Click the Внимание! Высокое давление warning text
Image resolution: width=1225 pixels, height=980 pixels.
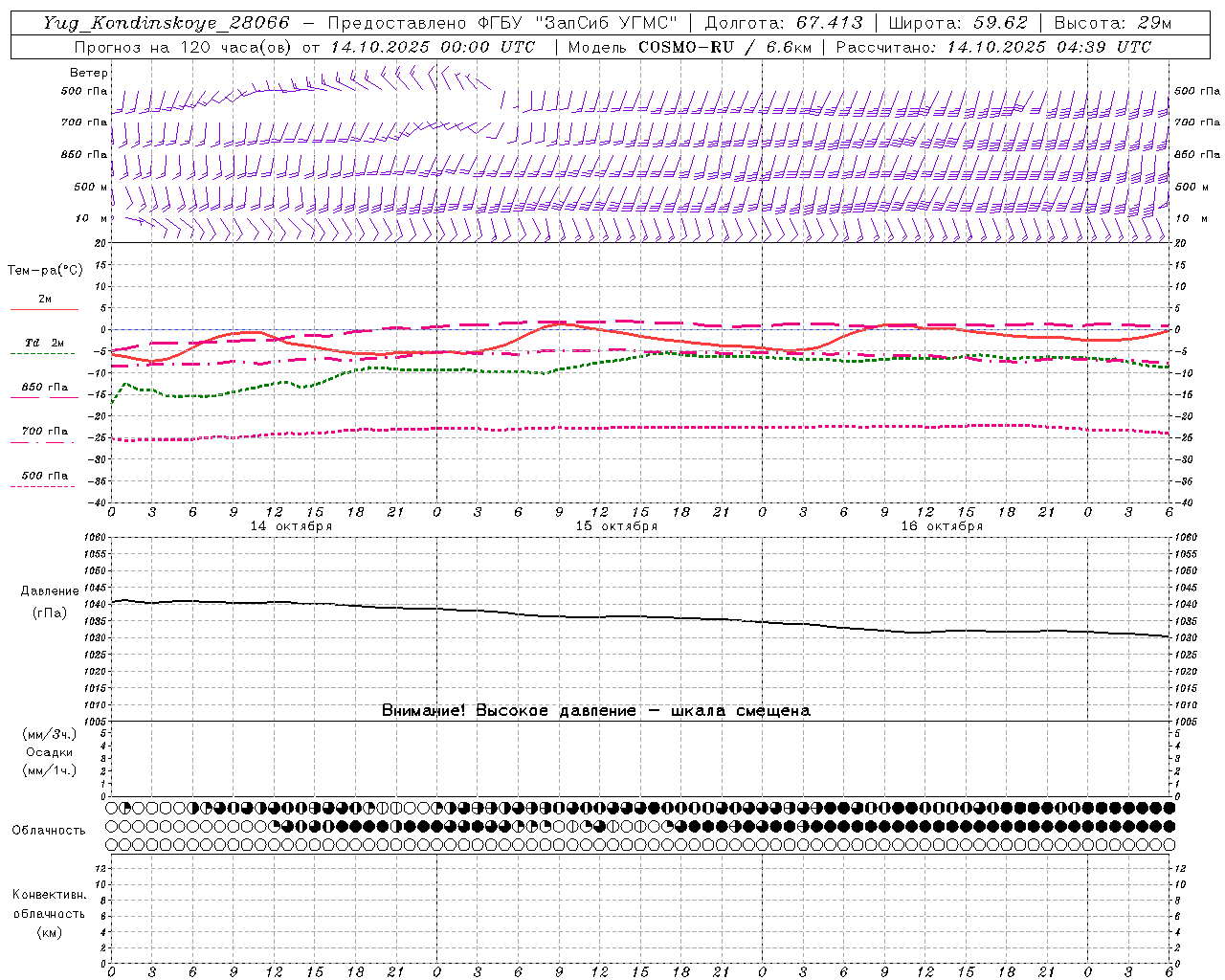pos(595,710)
